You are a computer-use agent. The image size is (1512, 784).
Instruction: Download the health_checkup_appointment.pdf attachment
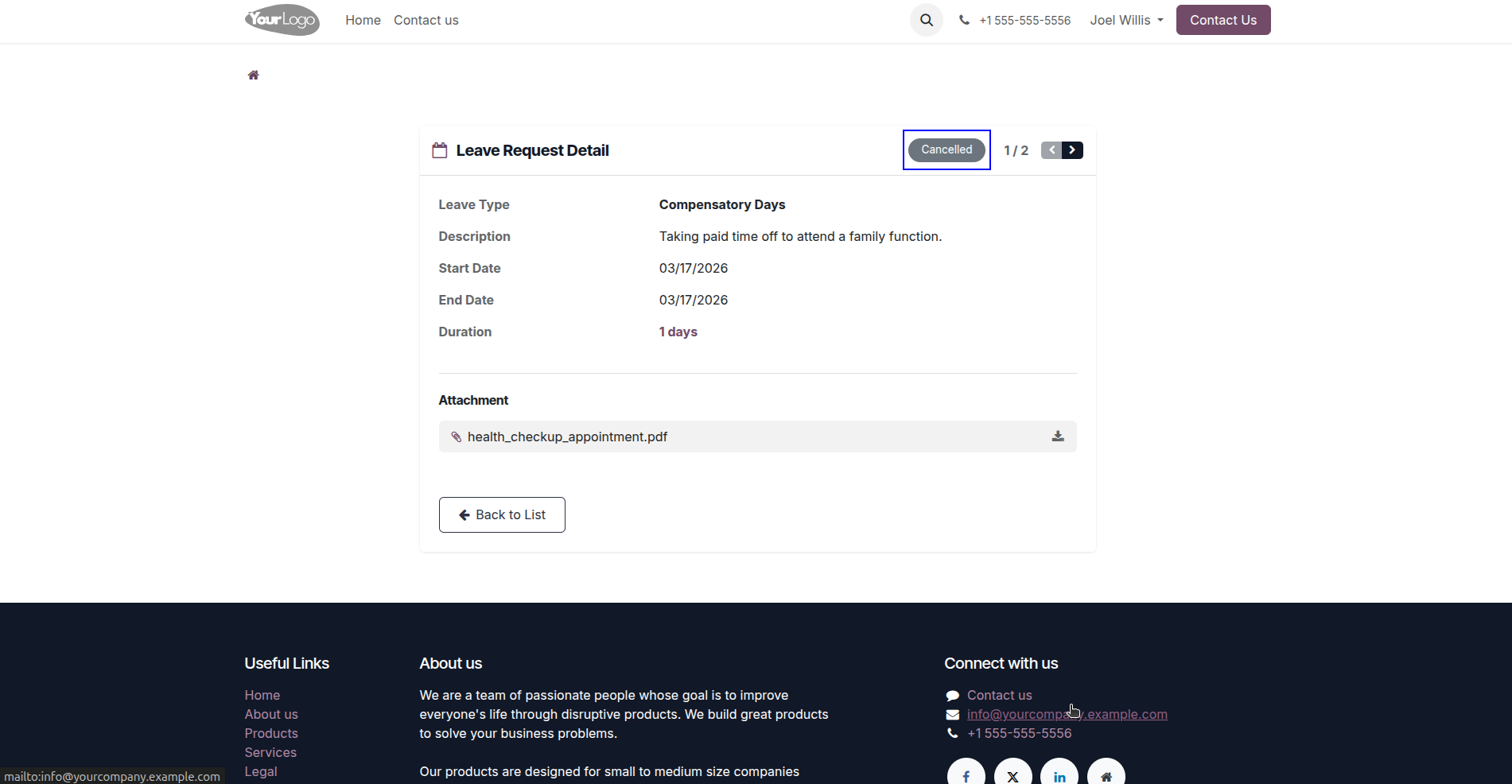tap(1058, 437)
